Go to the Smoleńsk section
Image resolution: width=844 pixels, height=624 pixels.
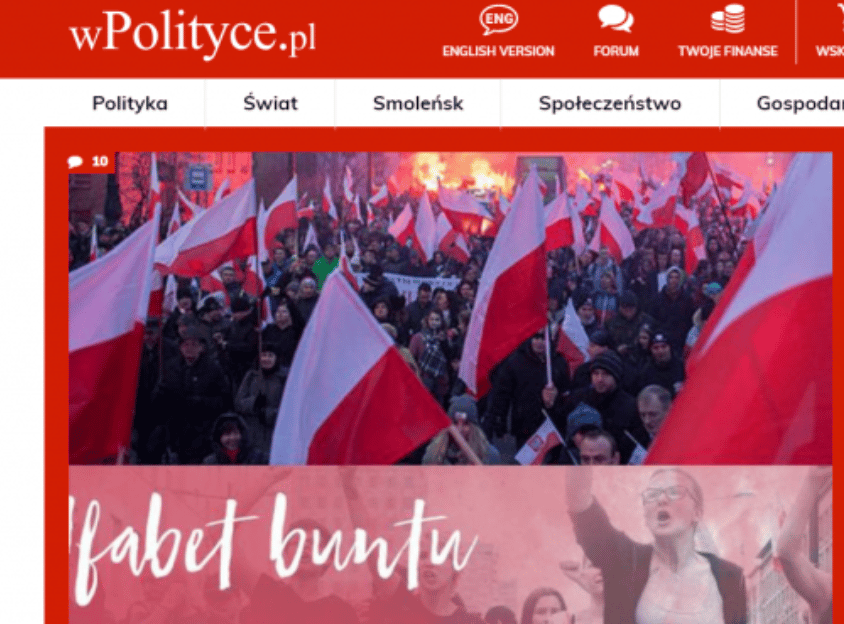click(418, 103)
